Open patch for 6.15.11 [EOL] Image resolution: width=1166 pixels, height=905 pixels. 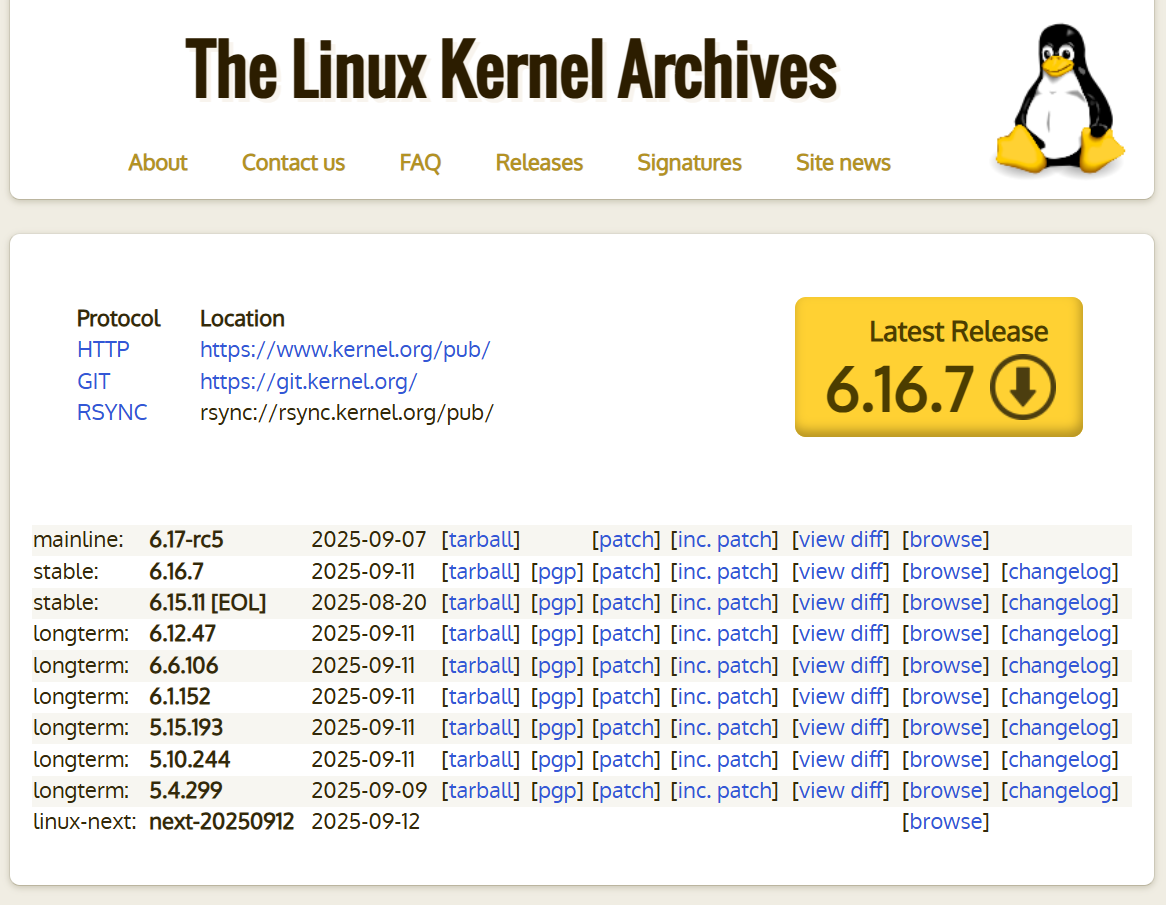click(x=626, y=603)
